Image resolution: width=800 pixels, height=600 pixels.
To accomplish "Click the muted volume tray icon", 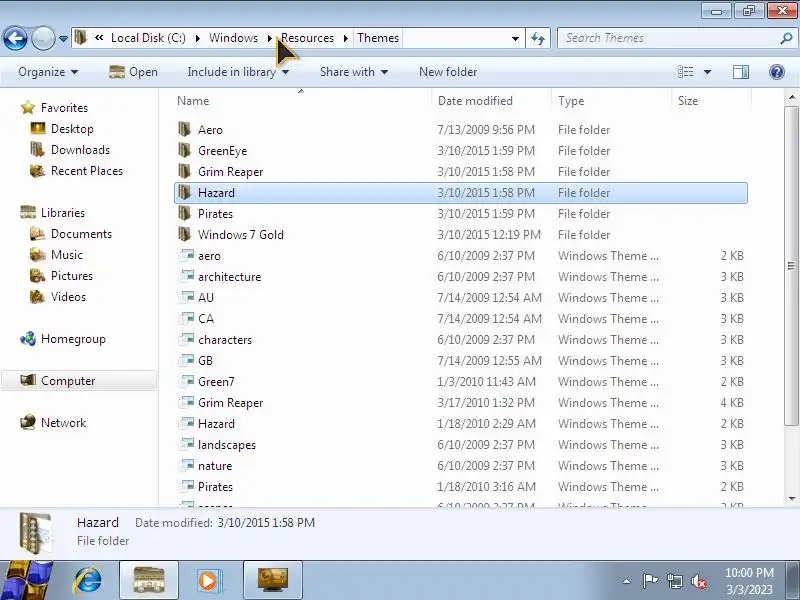I will point(699,581).
